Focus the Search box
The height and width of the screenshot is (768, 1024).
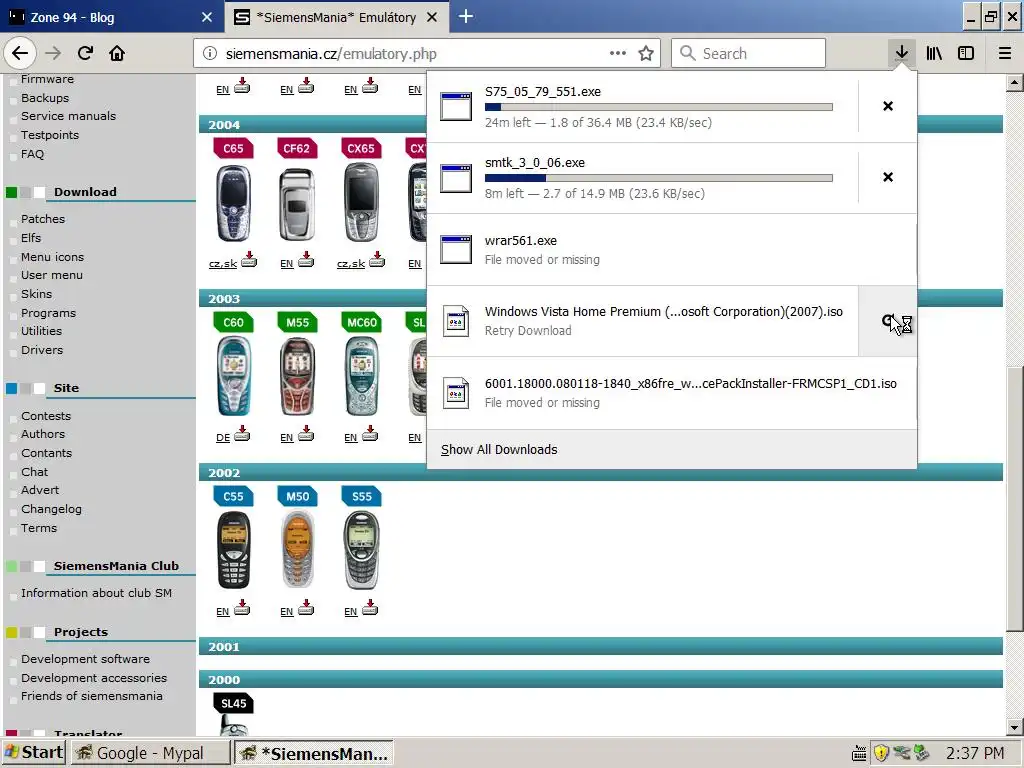click(748, 54)
